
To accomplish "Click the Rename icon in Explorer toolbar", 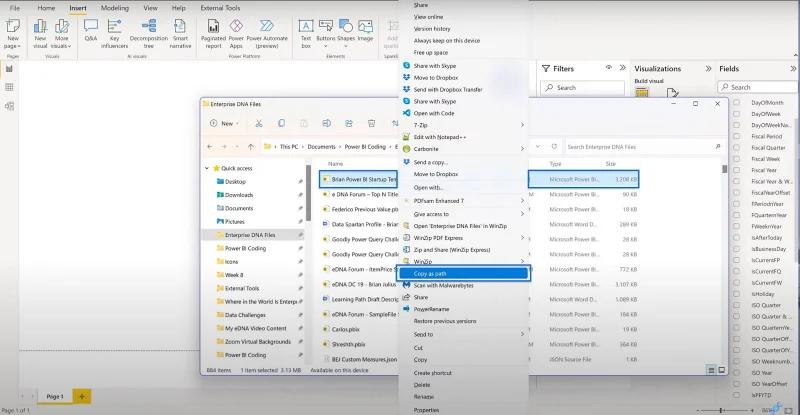I will tap(327, 123).
